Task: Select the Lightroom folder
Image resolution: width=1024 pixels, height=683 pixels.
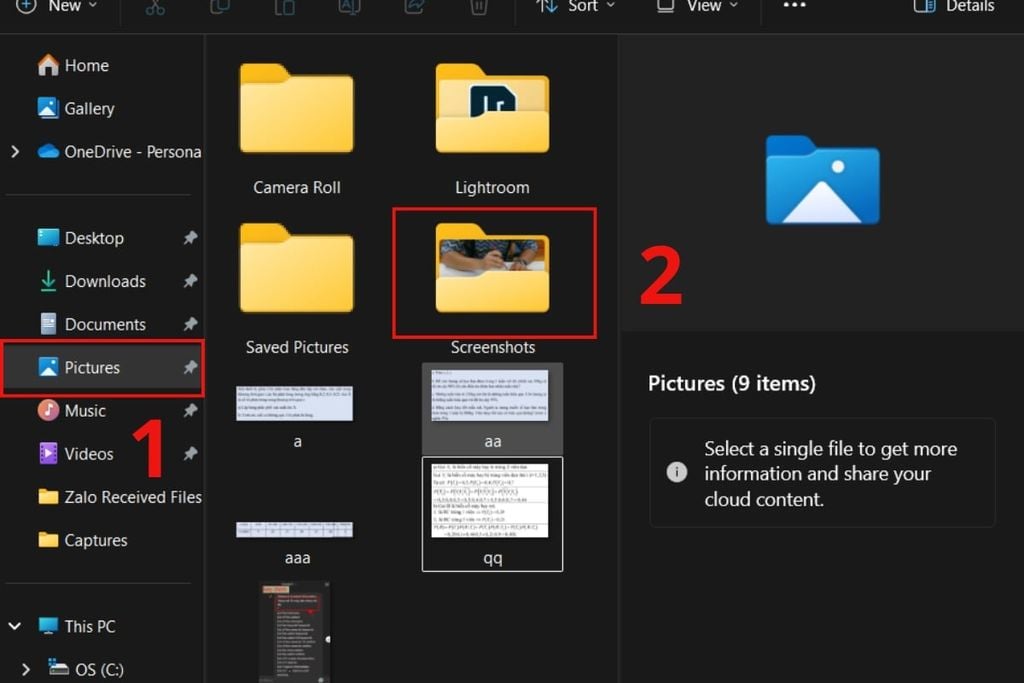Action: pos(492,129)
